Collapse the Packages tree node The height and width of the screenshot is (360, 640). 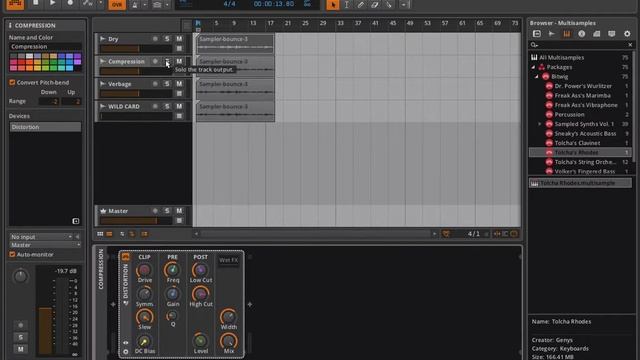[533, 67]
